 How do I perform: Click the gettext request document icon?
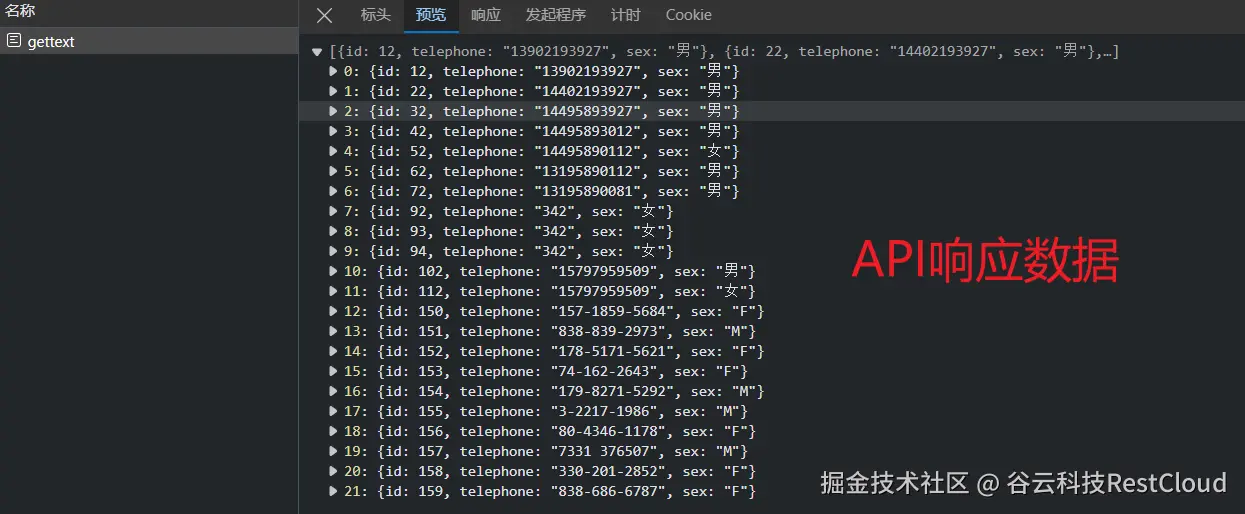click(x=14, y=41)
